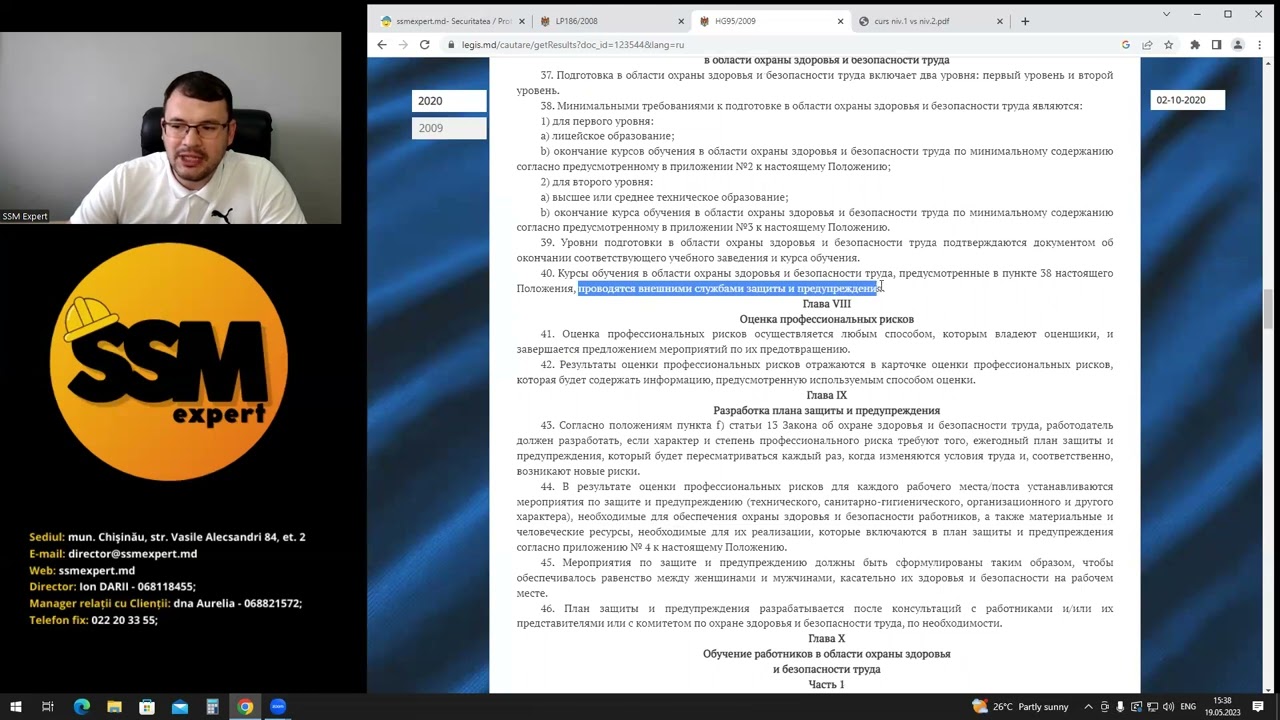Image resolution: width=1280 pixels, height=720 pixels.
Task: Click the 'Глава VIII' chapter heading
Action: (826, 304)
